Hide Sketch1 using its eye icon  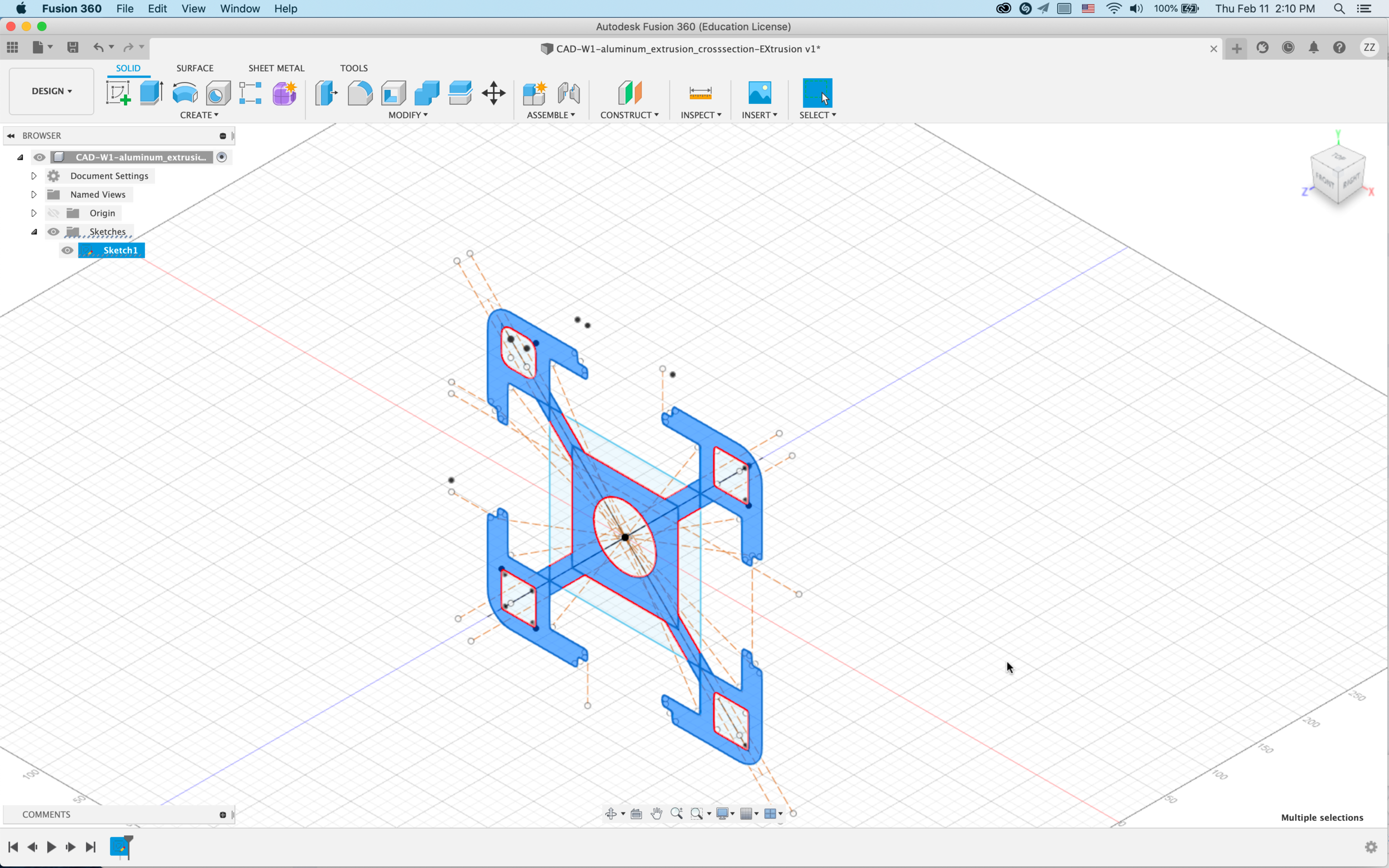pyautogui.click(x=67, y=250)
